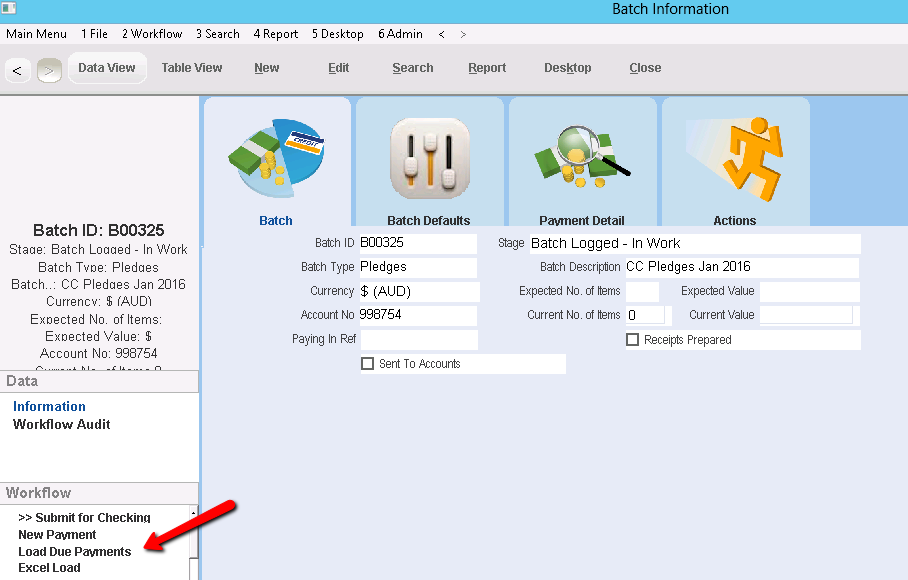Enable the Receipts Prepared checkbox
Image resolution: width=908 pixels, height=580 pixels.
632,340
